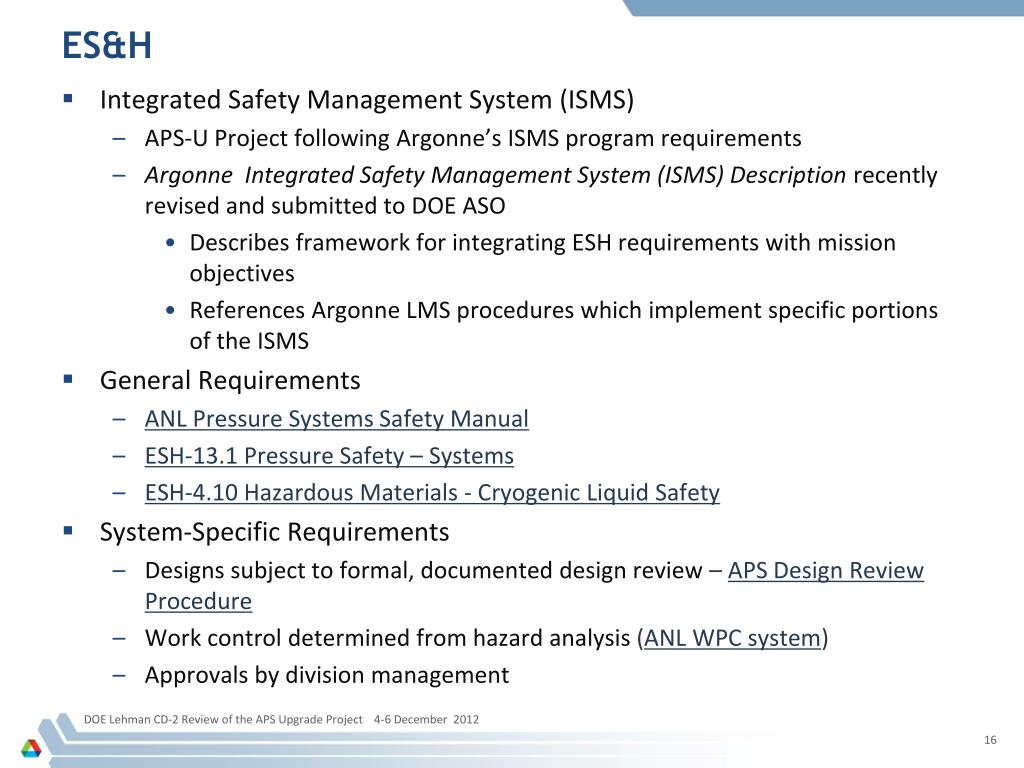Image resolution: width=1024 pixels, height=768 pixels.
Task: Click the footer 'DOE Lehman CD-2 Review of the APS Upgrade Project'
Action: [223, 719]
